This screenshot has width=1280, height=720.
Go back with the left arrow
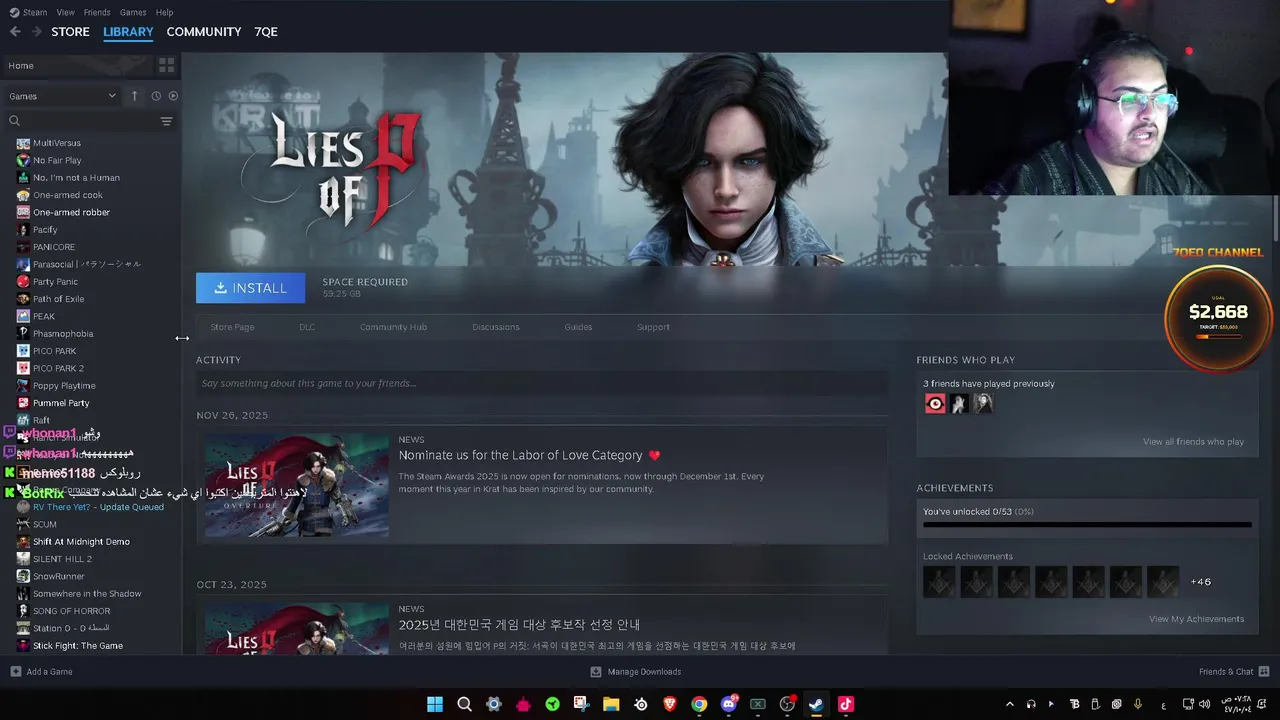(x=15, y=32)
